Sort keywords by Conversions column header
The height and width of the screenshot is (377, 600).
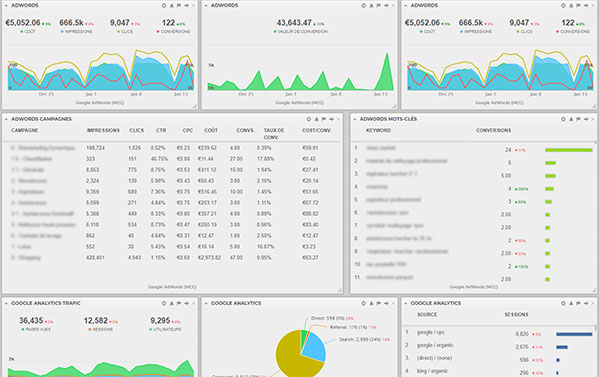tap(493, 131)
